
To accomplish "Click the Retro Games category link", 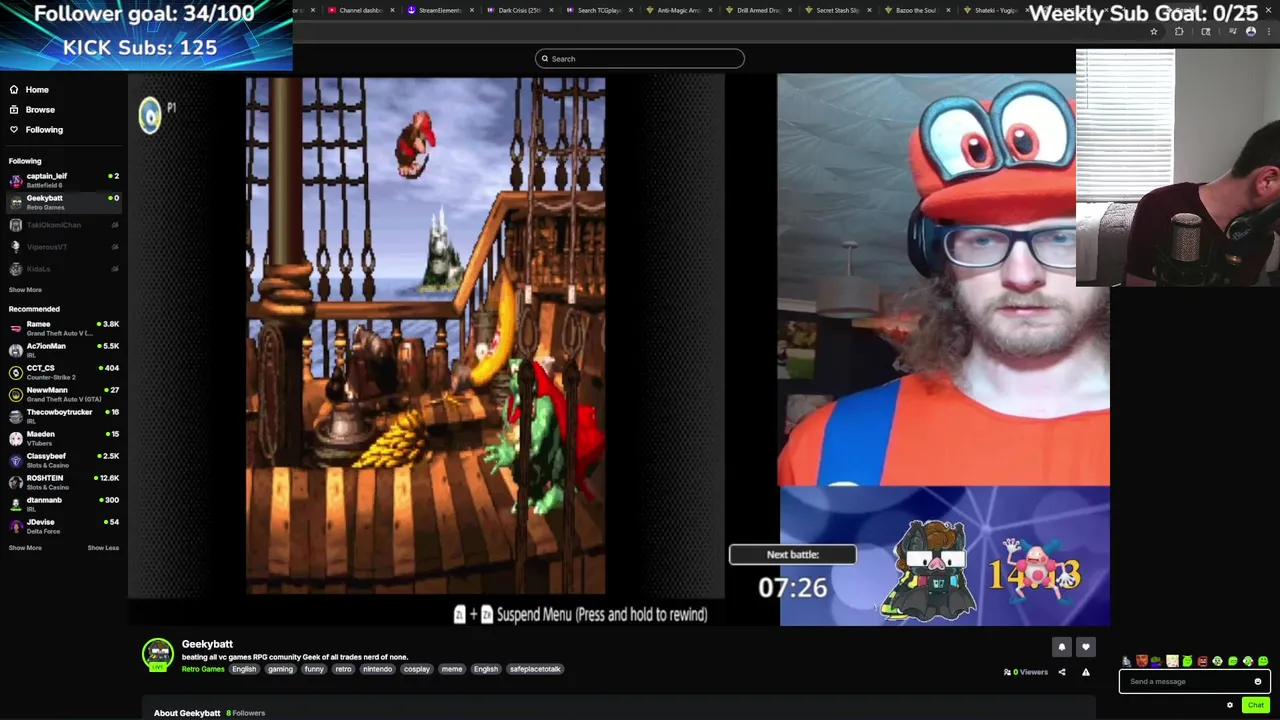I will 203,669.
